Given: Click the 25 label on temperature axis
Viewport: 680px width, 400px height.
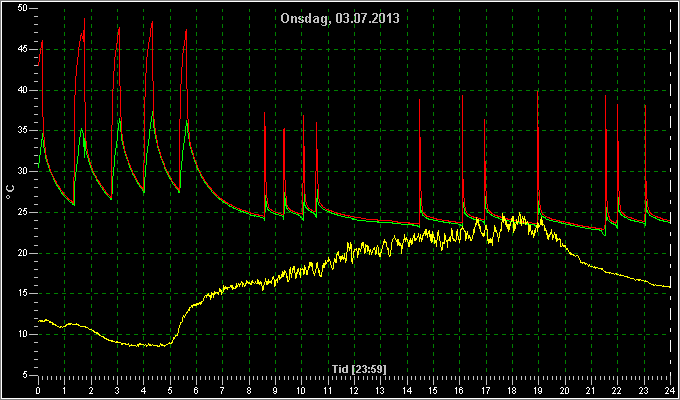Looking at the screenshot, I should tap(23, 212).
